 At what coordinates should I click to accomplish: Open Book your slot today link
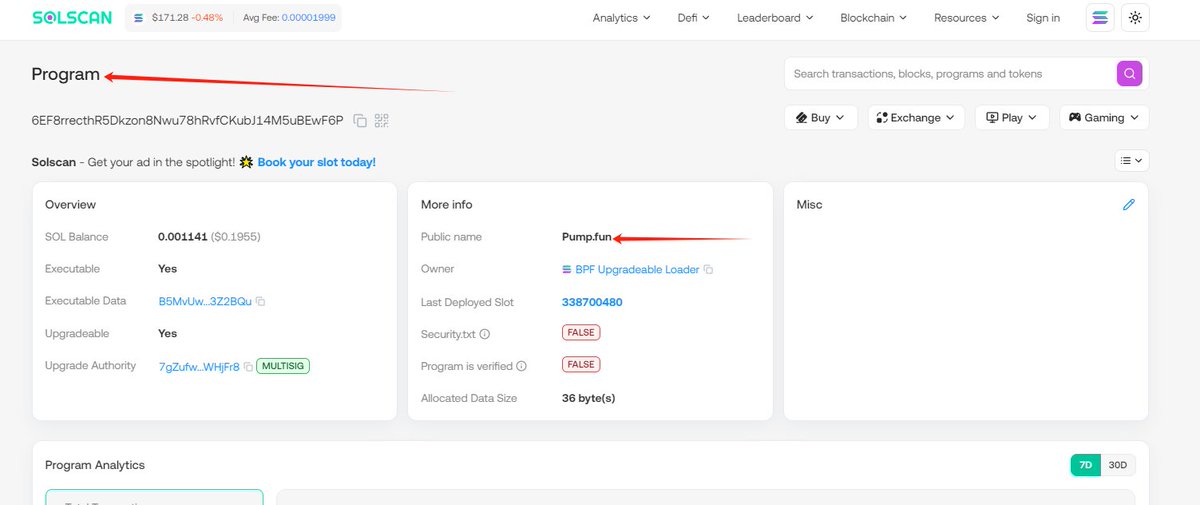(317, 162)
